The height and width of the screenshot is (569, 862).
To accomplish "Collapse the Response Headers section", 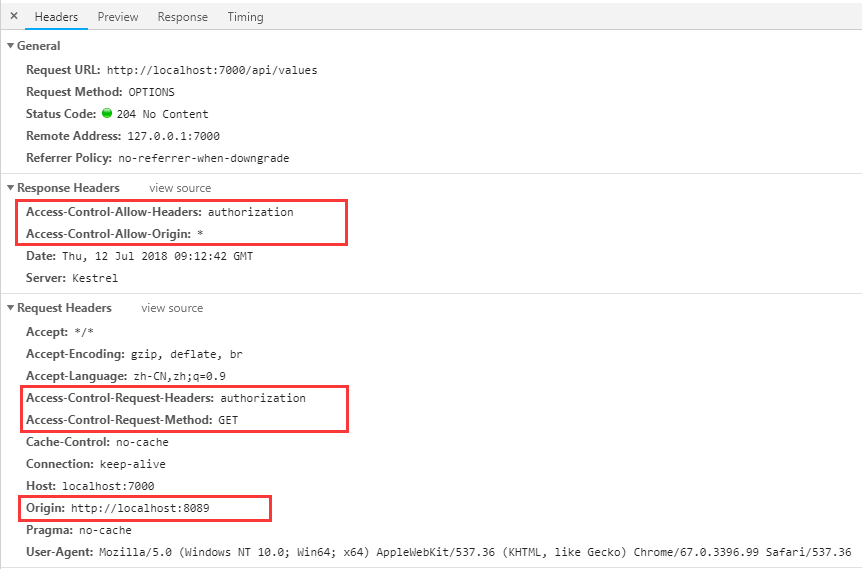I will [x=11, y=188].
